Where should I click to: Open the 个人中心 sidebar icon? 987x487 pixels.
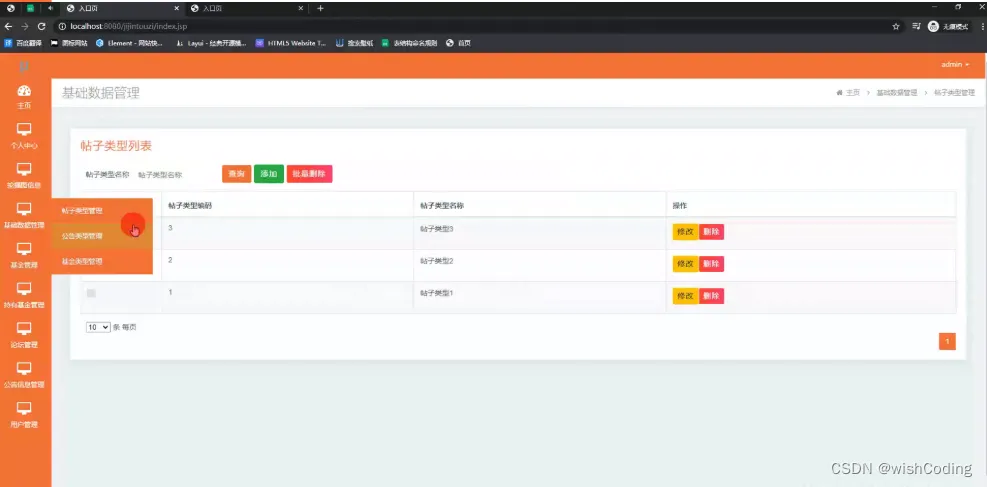point(24,130)
